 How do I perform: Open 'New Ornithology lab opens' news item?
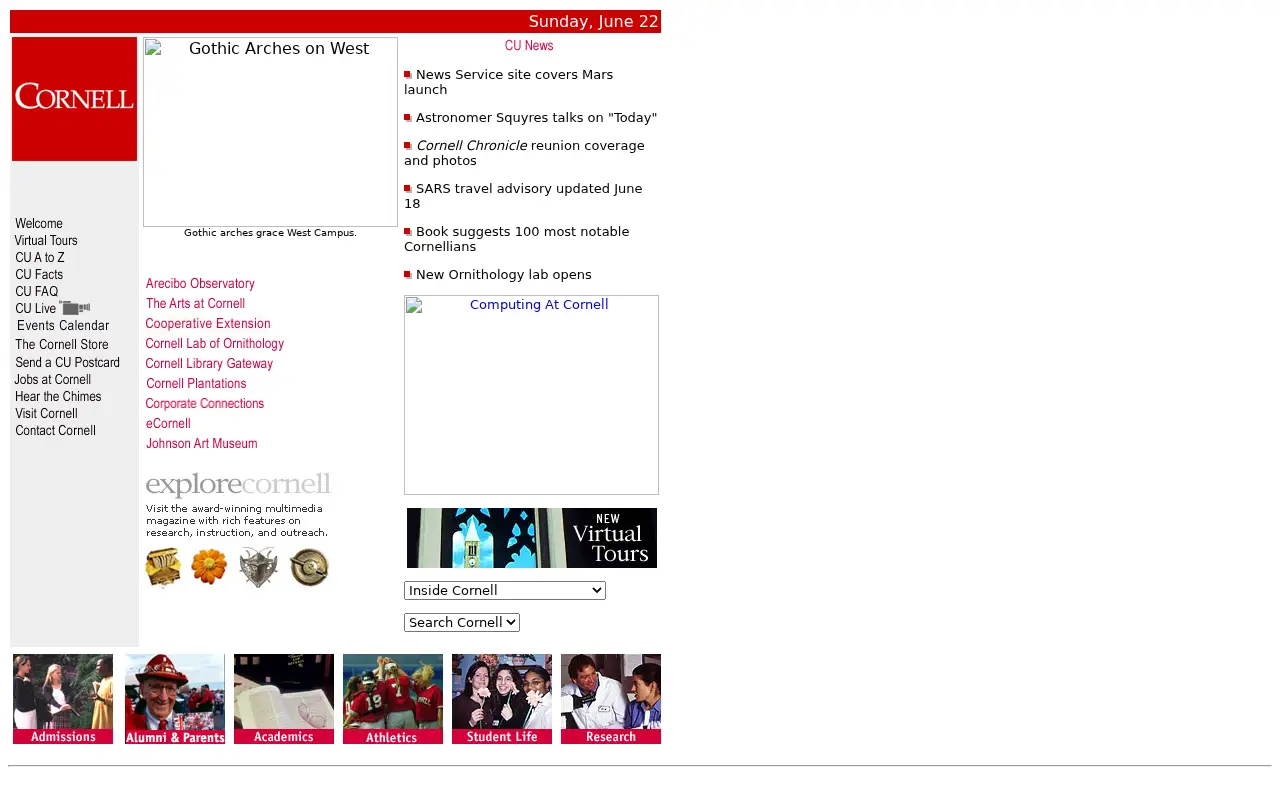504,275
